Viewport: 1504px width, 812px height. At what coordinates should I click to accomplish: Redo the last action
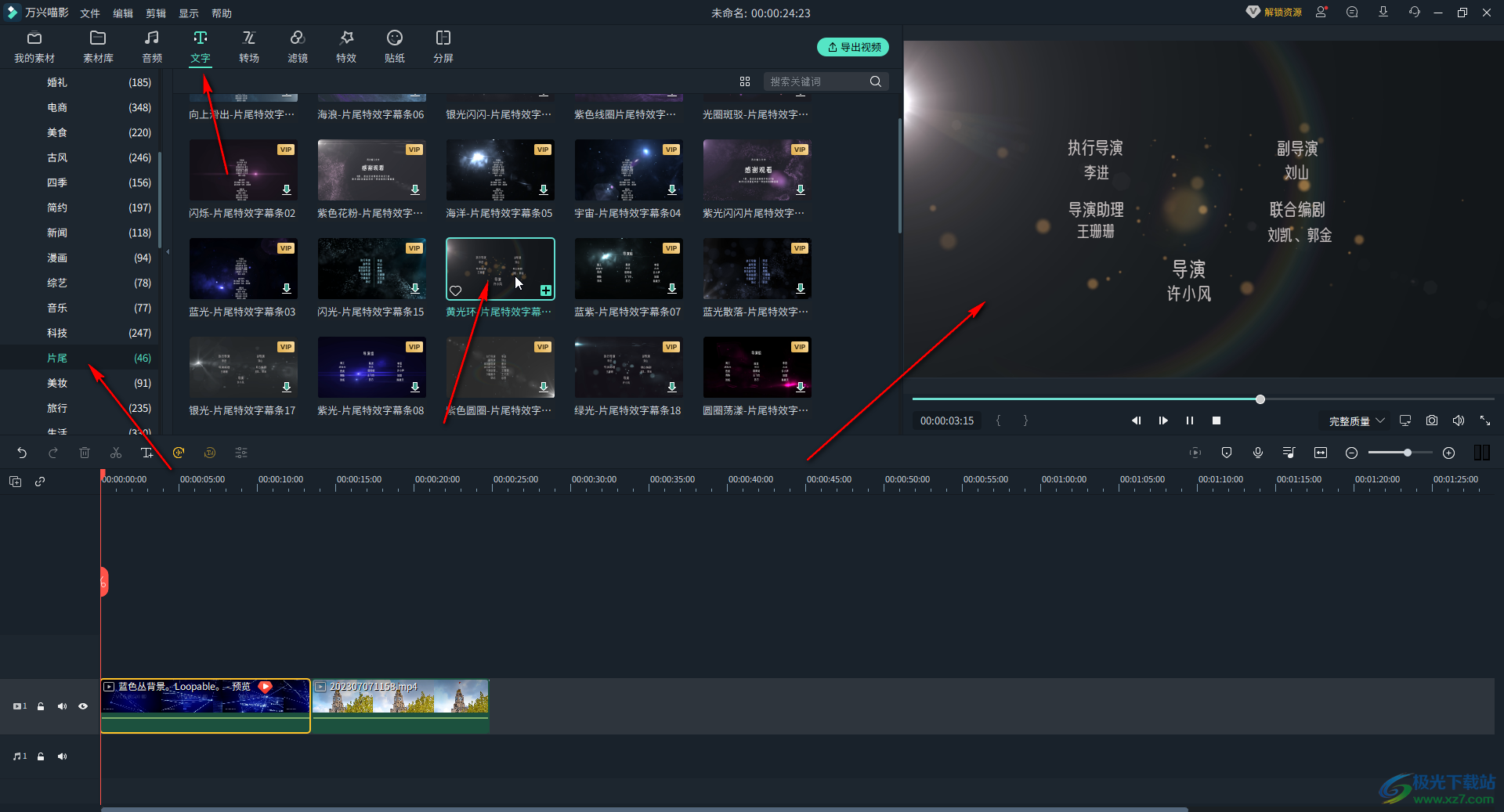coord(53,453)
